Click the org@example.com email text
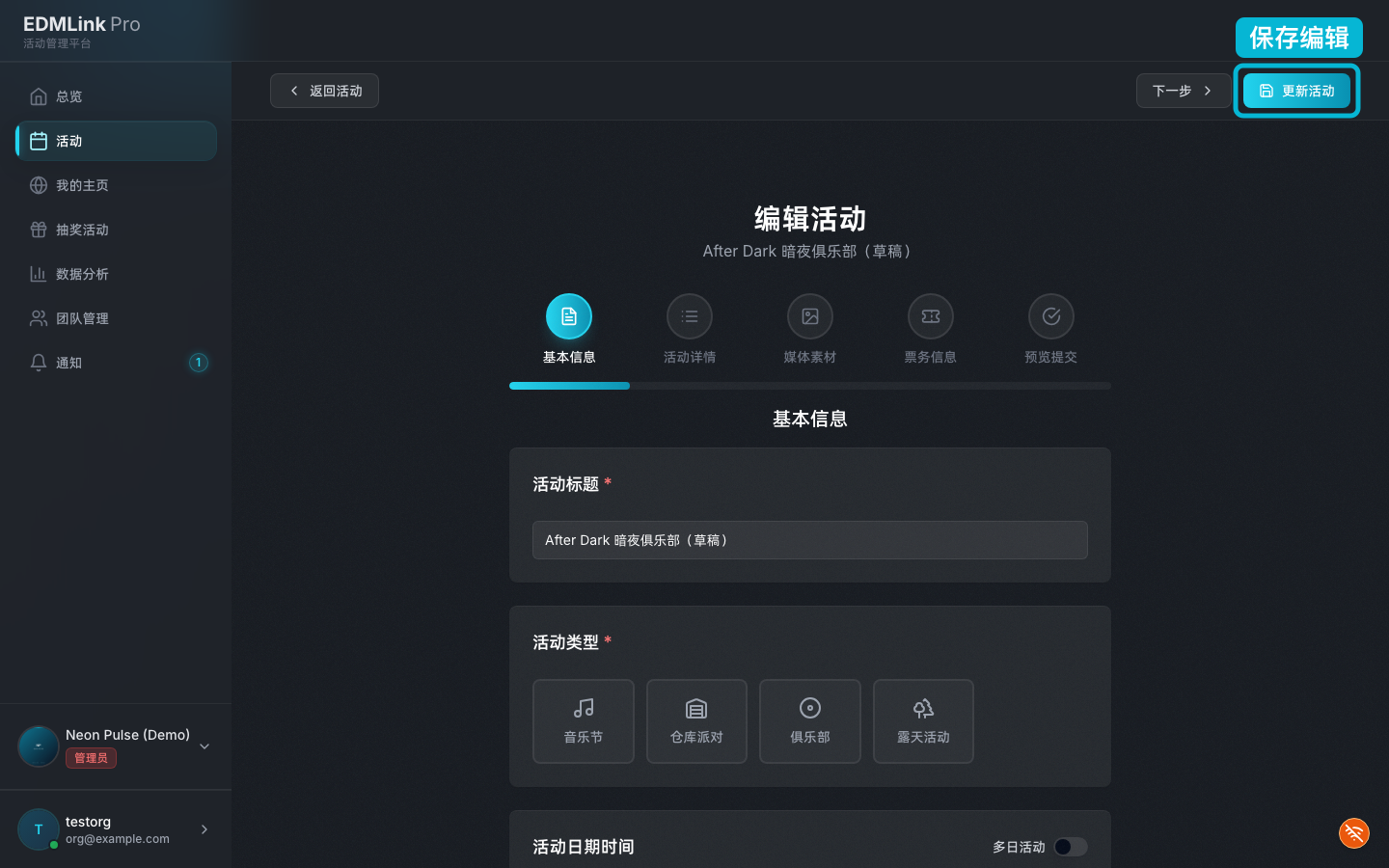The image size is (1389, 868). pyautogui.click(x=118, y=839)
